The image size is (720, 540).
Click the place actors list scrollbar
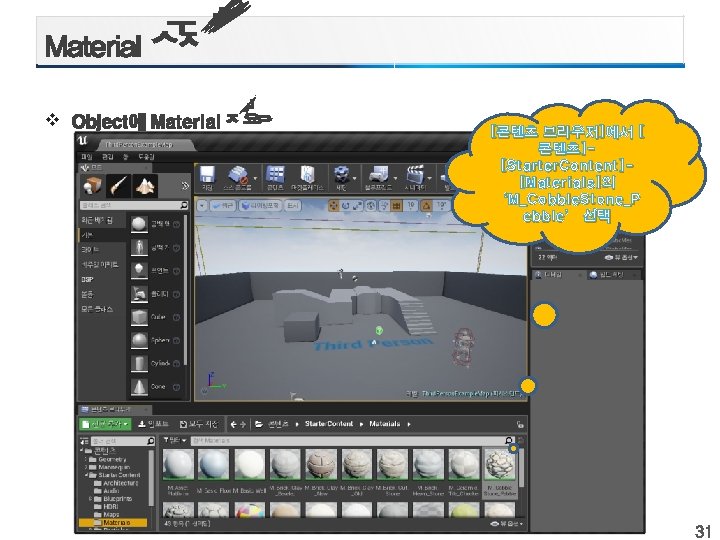click(x=186, y=292)
